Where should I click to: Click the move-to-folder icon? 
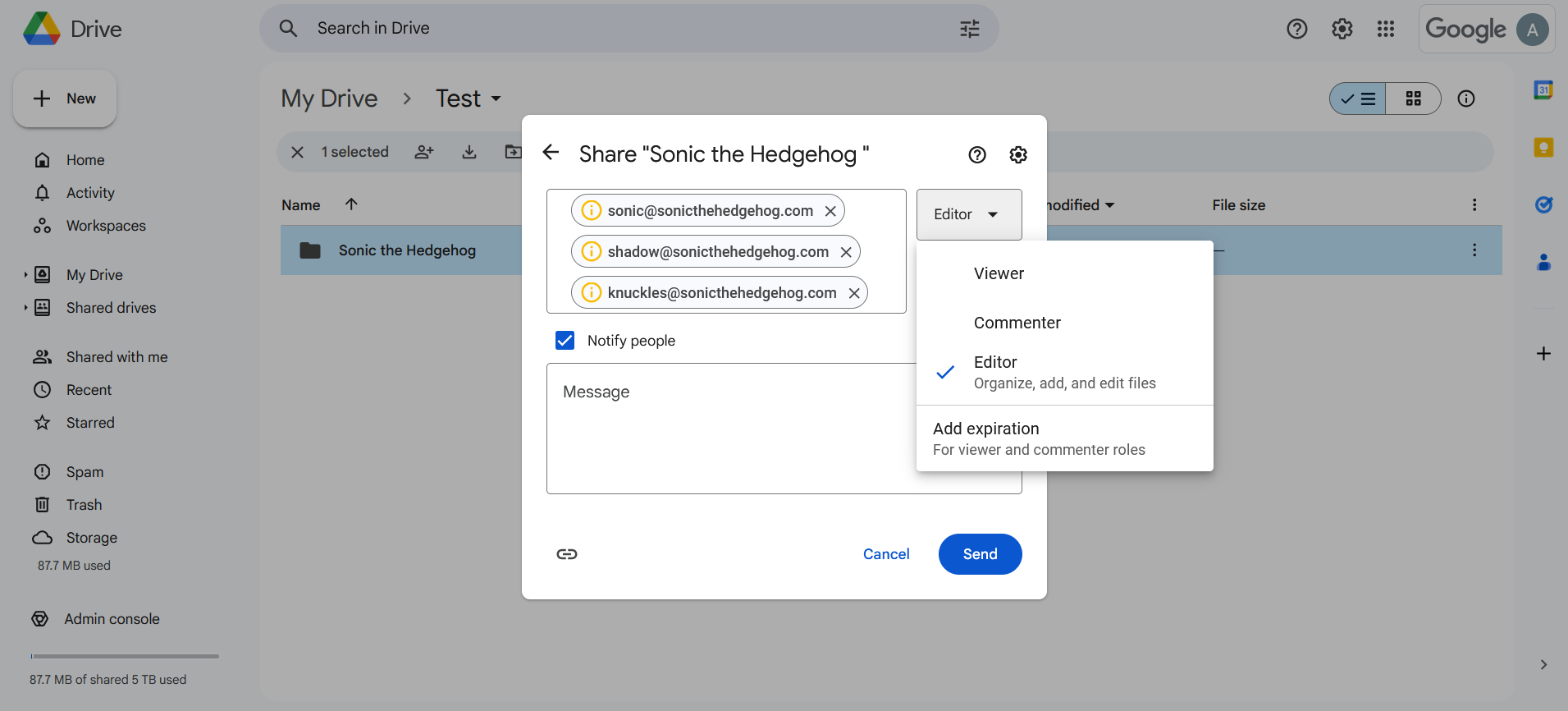tap(513, 152)
